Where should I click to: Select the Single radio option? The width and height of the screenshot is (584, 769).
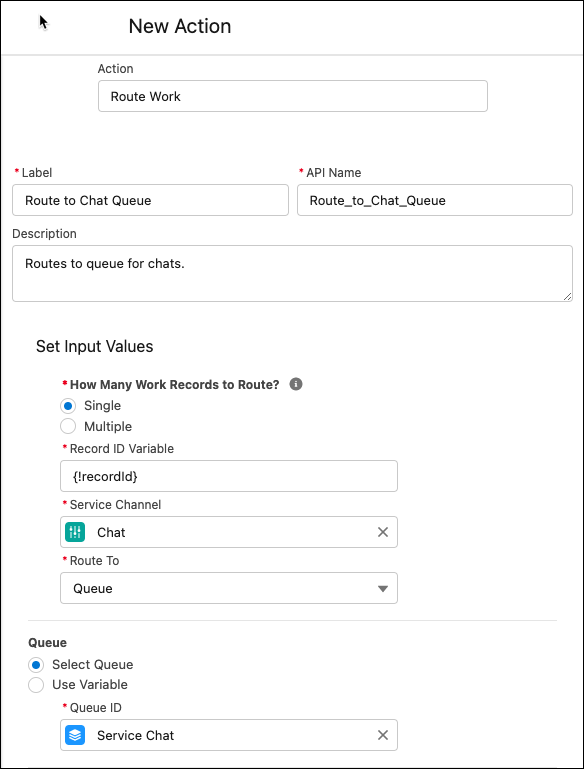pos(68,406)
